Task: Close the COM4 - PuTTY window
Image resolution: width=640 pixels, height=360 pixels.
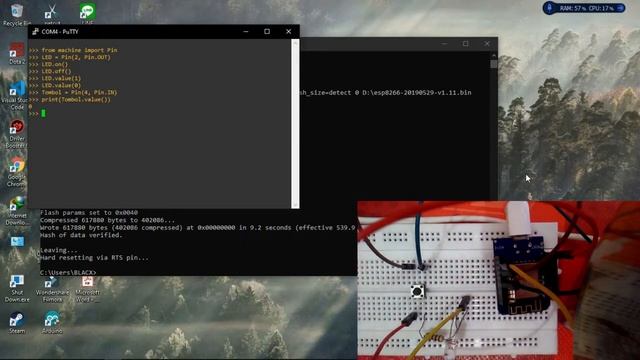Action: pos(289,31)
